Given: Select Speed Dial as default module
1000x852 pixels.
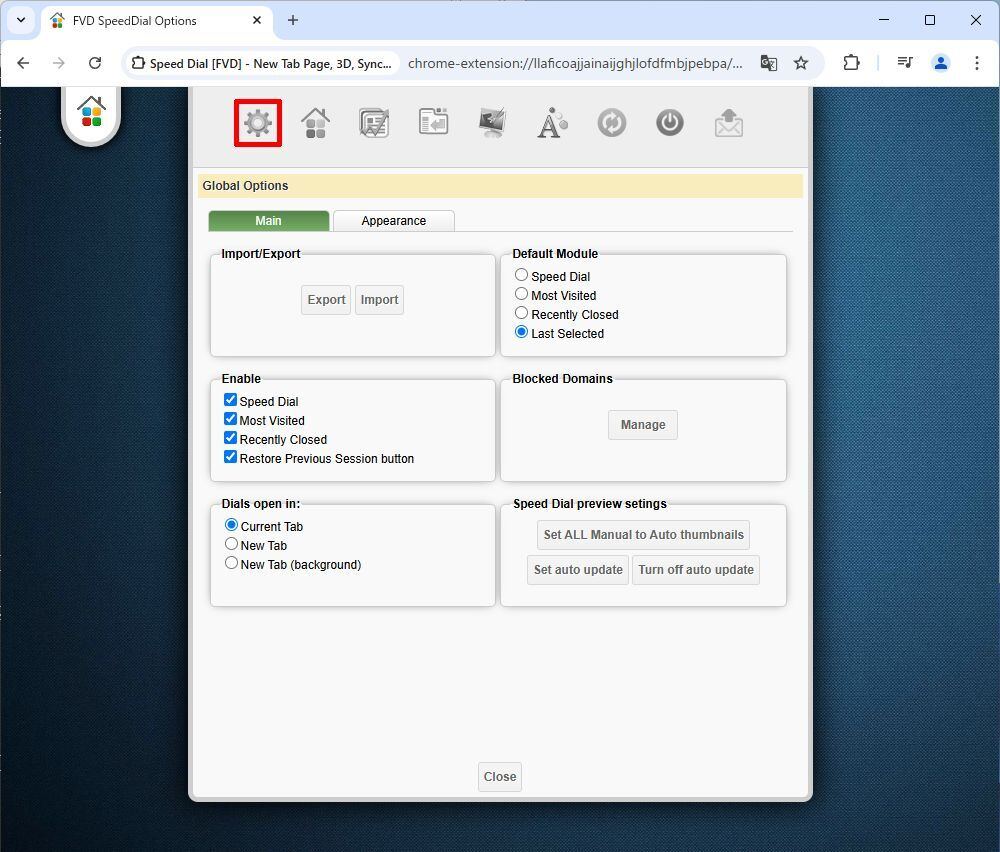Looking at the screenshot, I should (x=521, y=275).
